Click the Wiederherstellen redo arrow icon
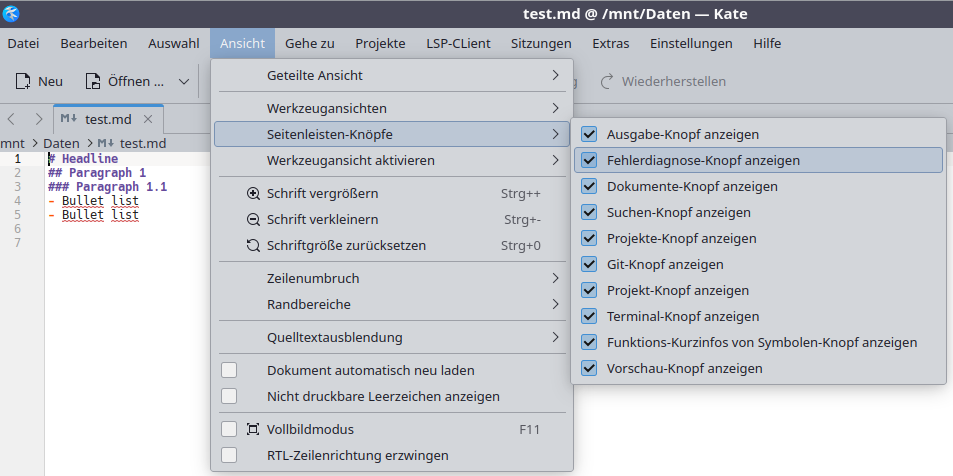953x476 pixels. pos(607,81)
